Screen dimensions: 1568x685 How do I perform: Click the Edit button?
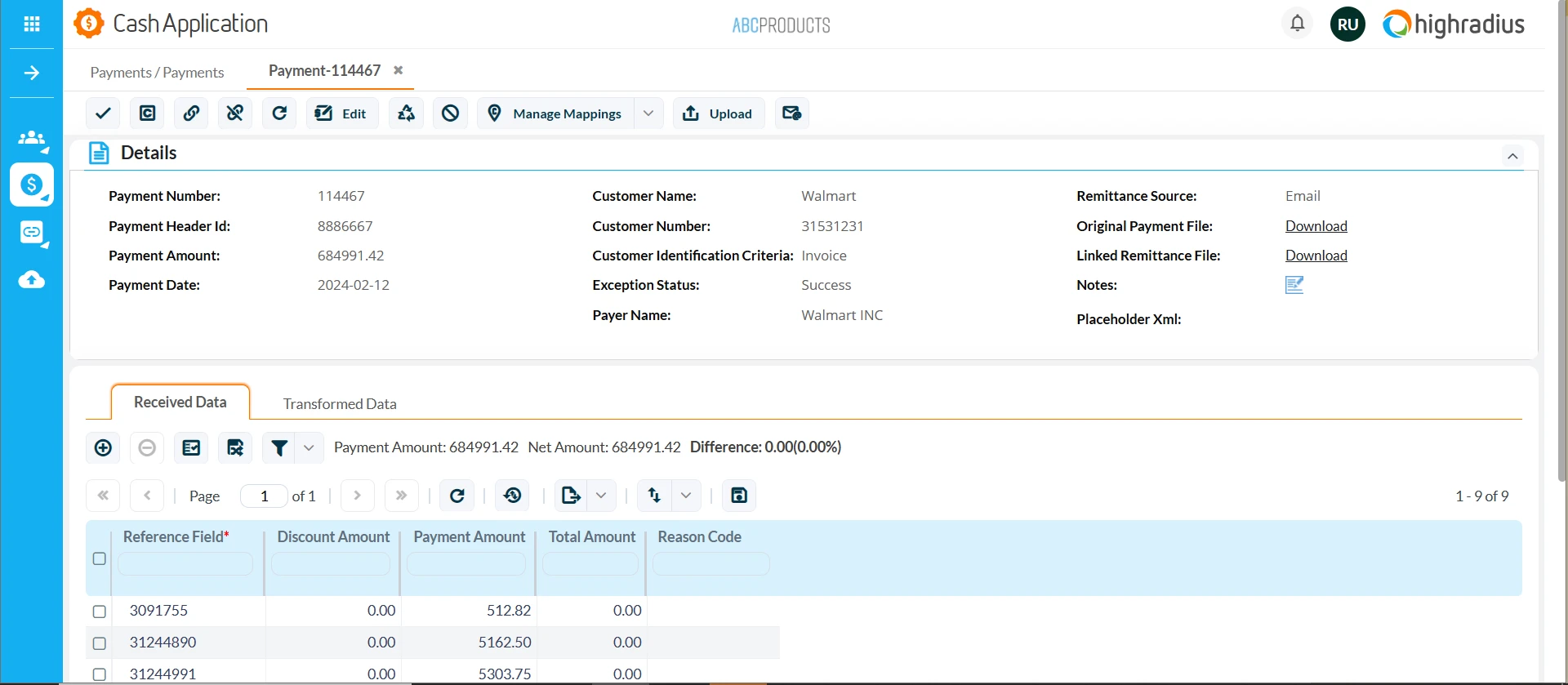tap(341, 113)
